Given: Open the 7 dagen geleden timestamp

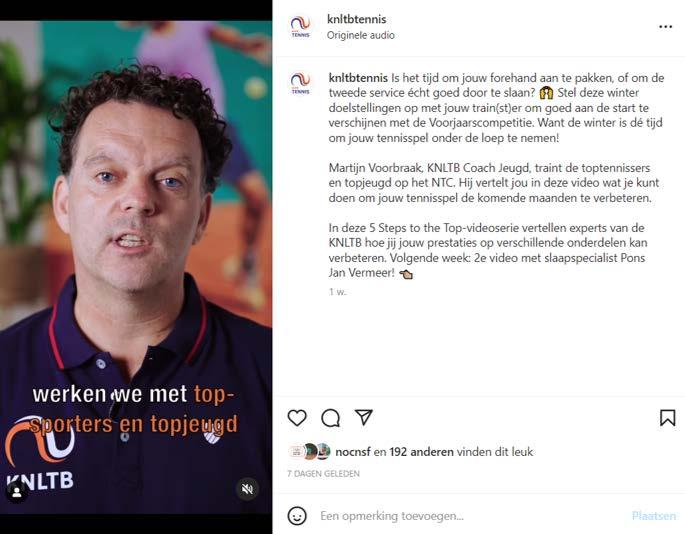Looking at the screenshot, I should point(323,474).
